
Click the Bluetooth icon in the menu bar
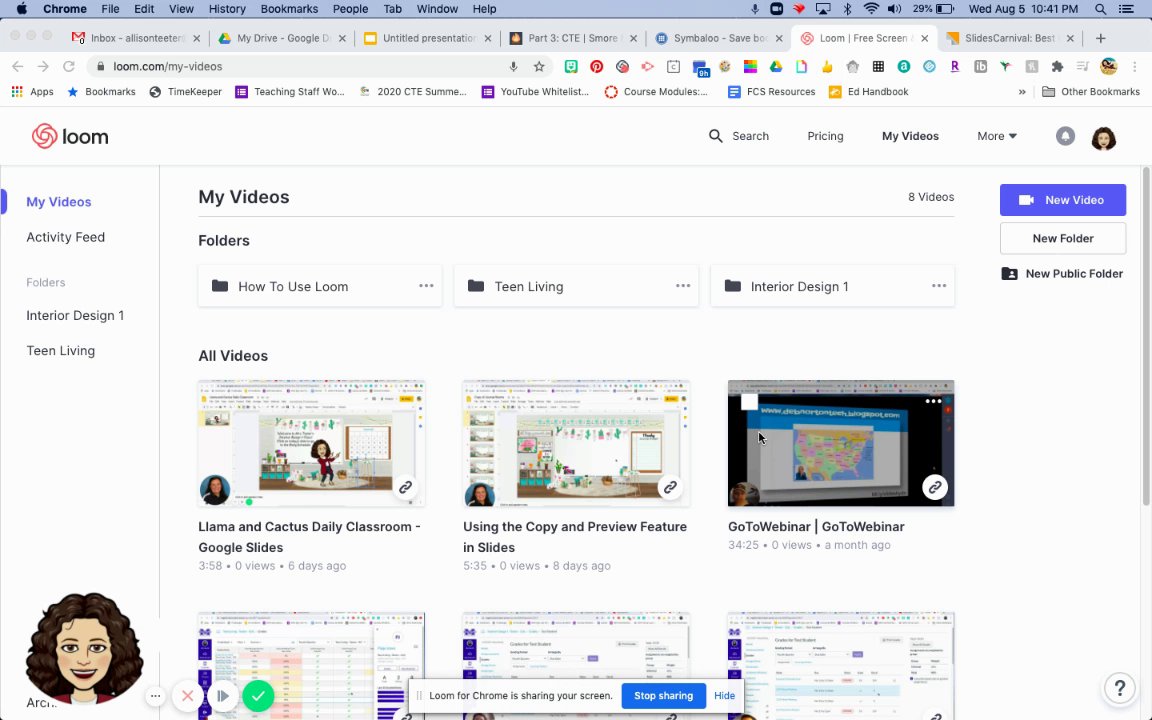847,9
